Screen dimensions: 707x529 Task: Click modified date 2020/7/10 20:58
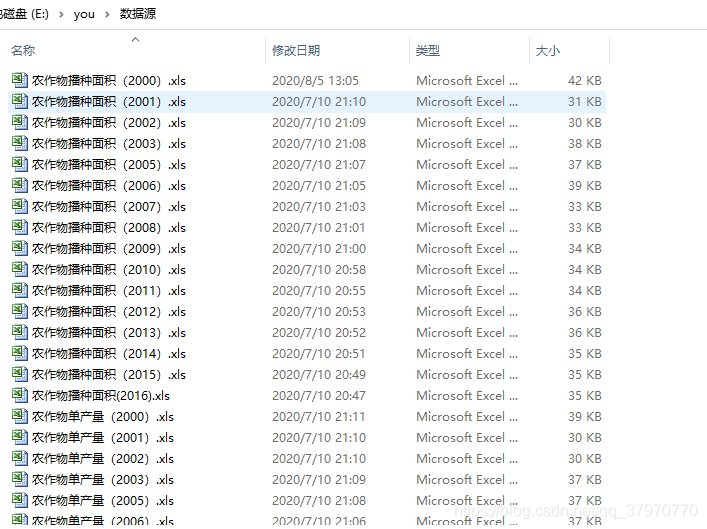click(x=319, y=270)
